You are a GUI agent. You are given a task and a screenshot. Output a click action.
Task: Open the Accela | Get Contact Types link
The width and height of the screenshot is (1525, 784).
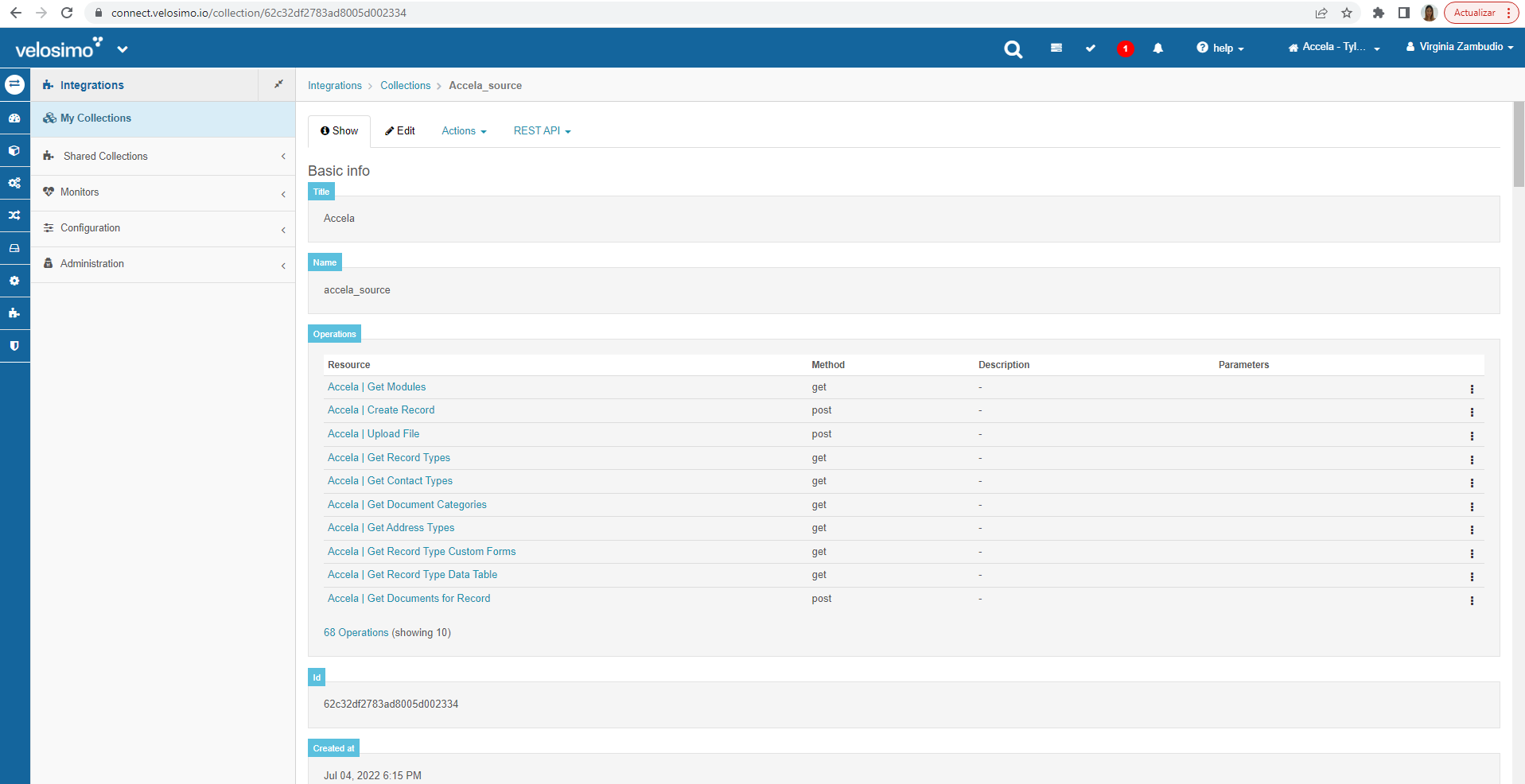click(391, 481)
